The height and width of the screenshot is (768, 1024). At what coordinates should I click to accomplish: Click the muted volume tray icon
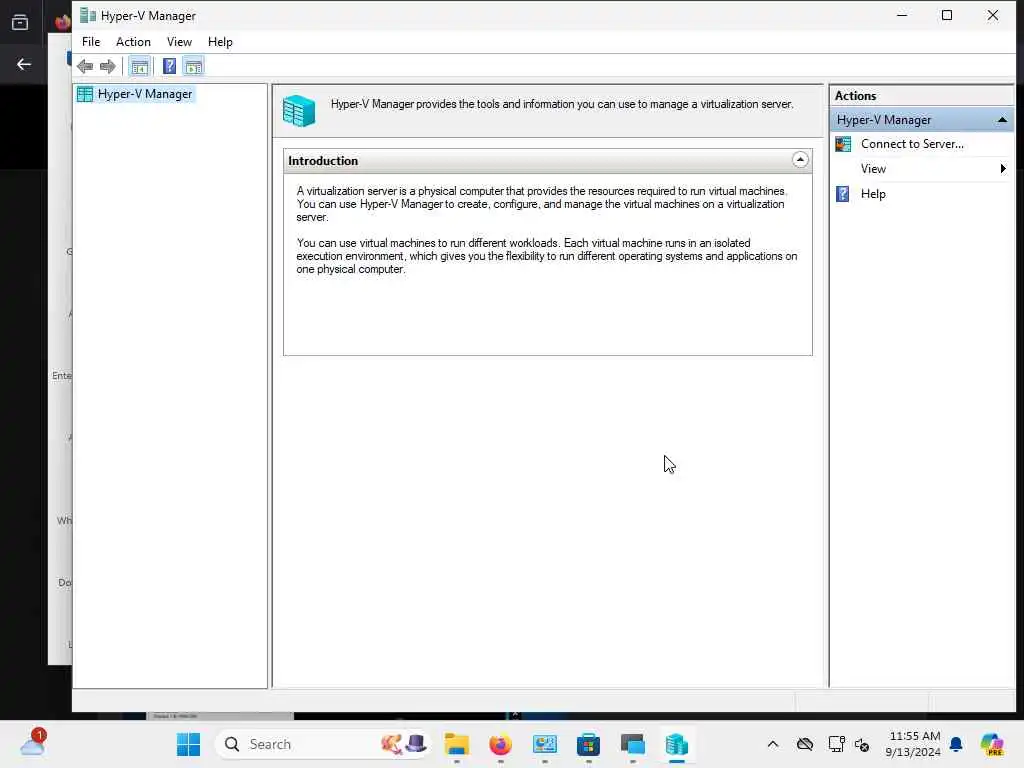click(862, 744)
